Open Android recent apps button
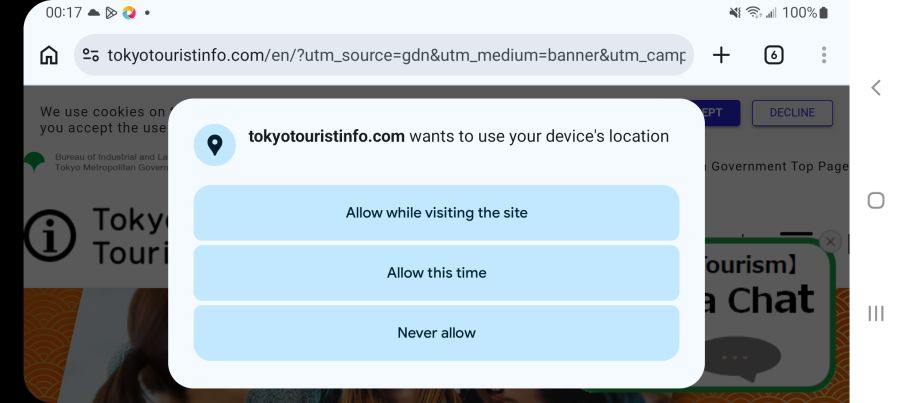Viewport: 900px width, 403px height. tap(876, 314)
